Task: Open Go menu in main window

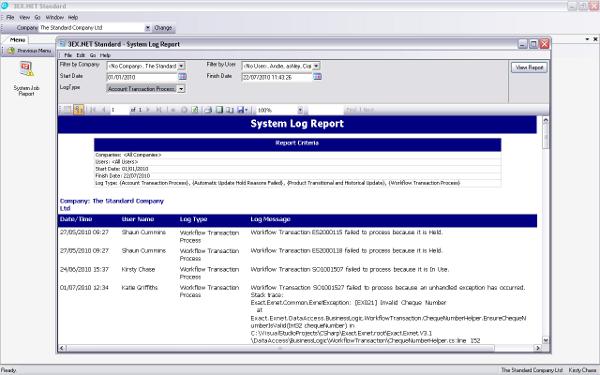Action: (x=38, y=17)
